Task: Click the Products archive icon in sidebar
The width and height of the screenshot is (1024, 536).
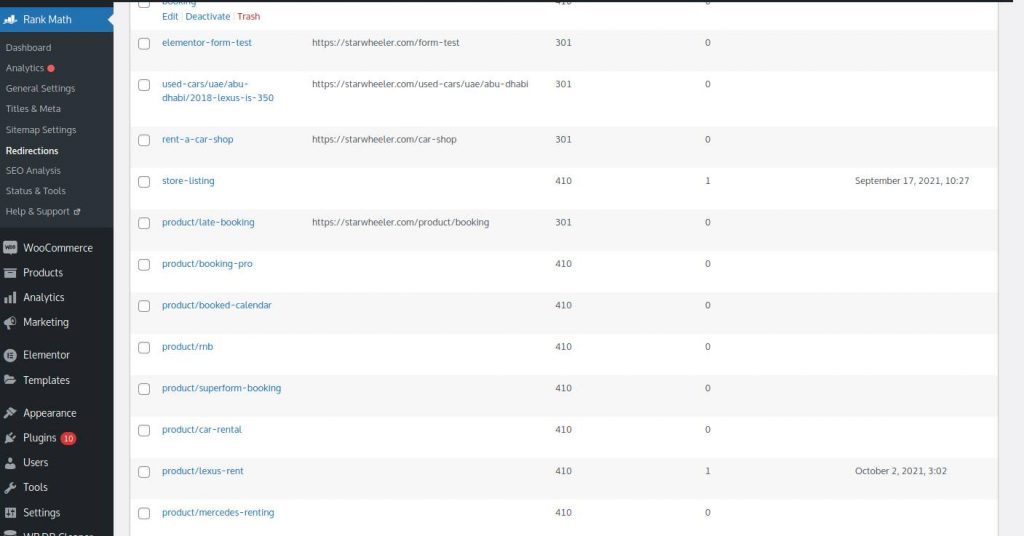Action: tap(10, 273)
